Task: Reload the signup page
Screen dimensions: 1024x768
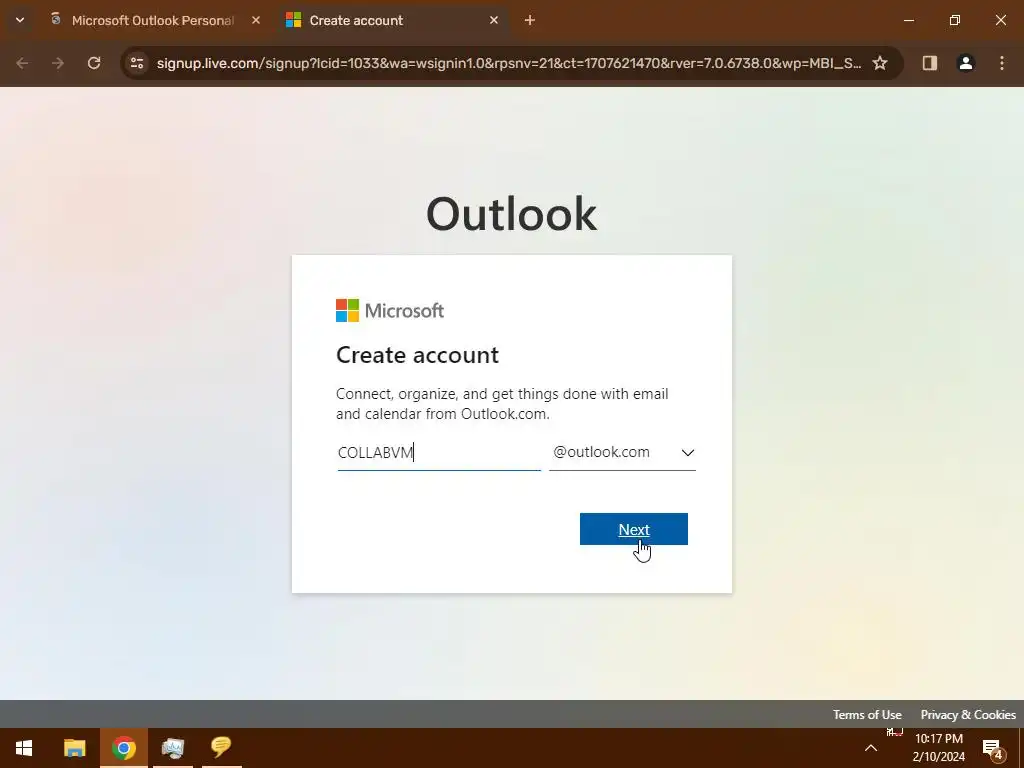Action: point(94,63)
